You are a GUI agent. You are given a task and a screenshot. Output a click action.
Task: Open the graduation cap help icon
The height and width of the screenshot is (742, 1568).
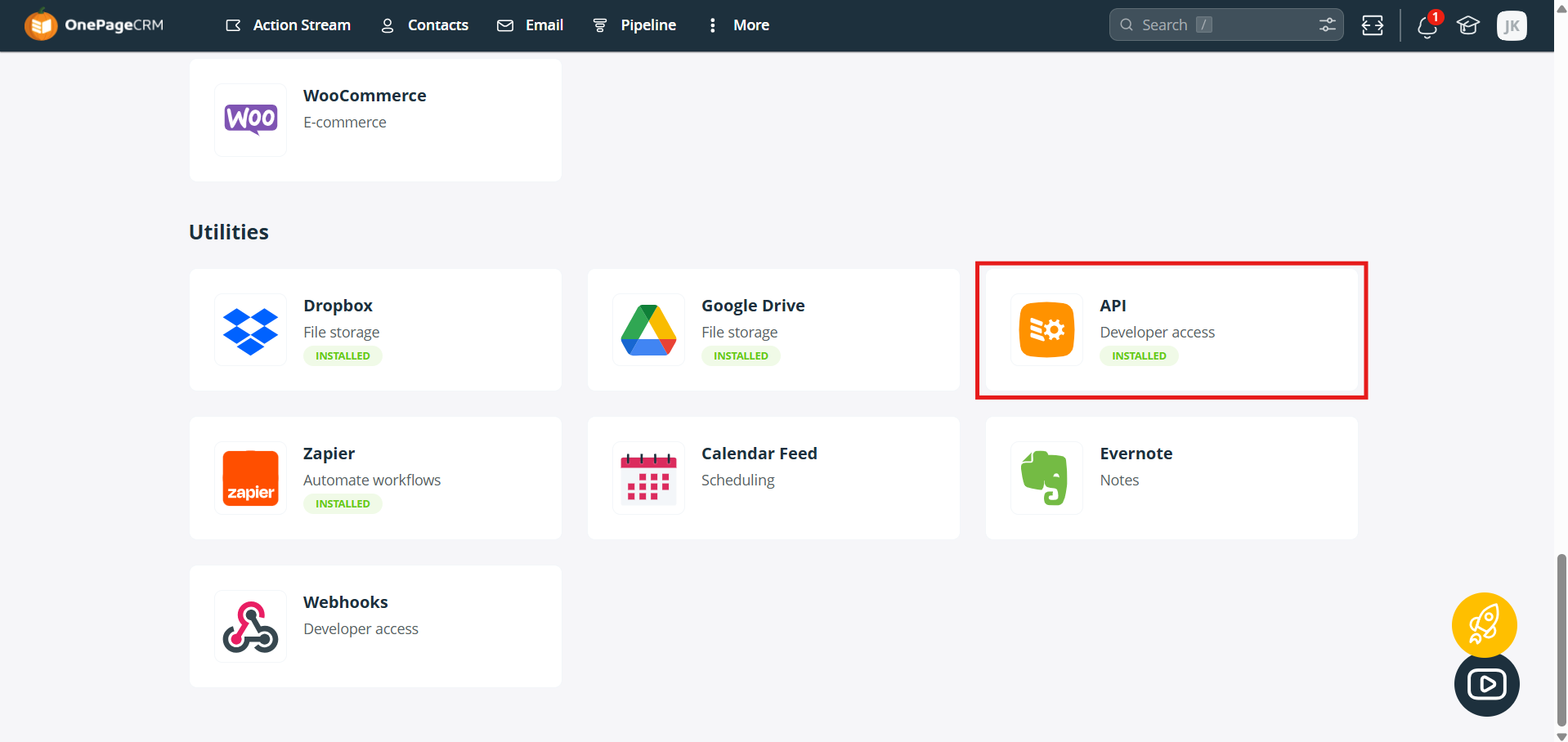click(x=1468, y=25)
